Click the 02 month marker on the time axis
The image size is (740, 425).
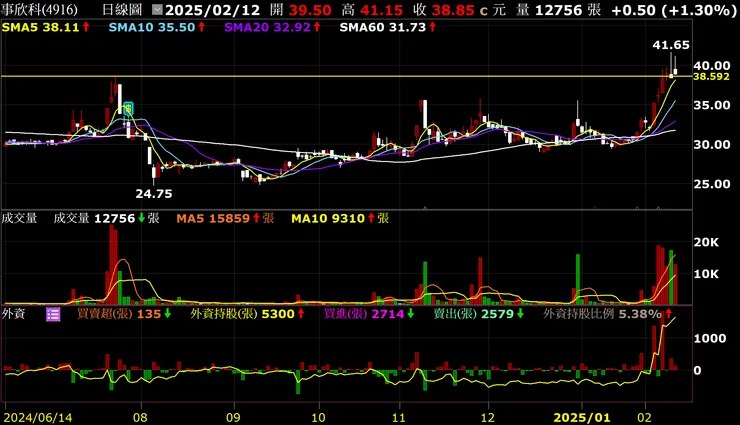pyautogui.click(x=644, y=417)
